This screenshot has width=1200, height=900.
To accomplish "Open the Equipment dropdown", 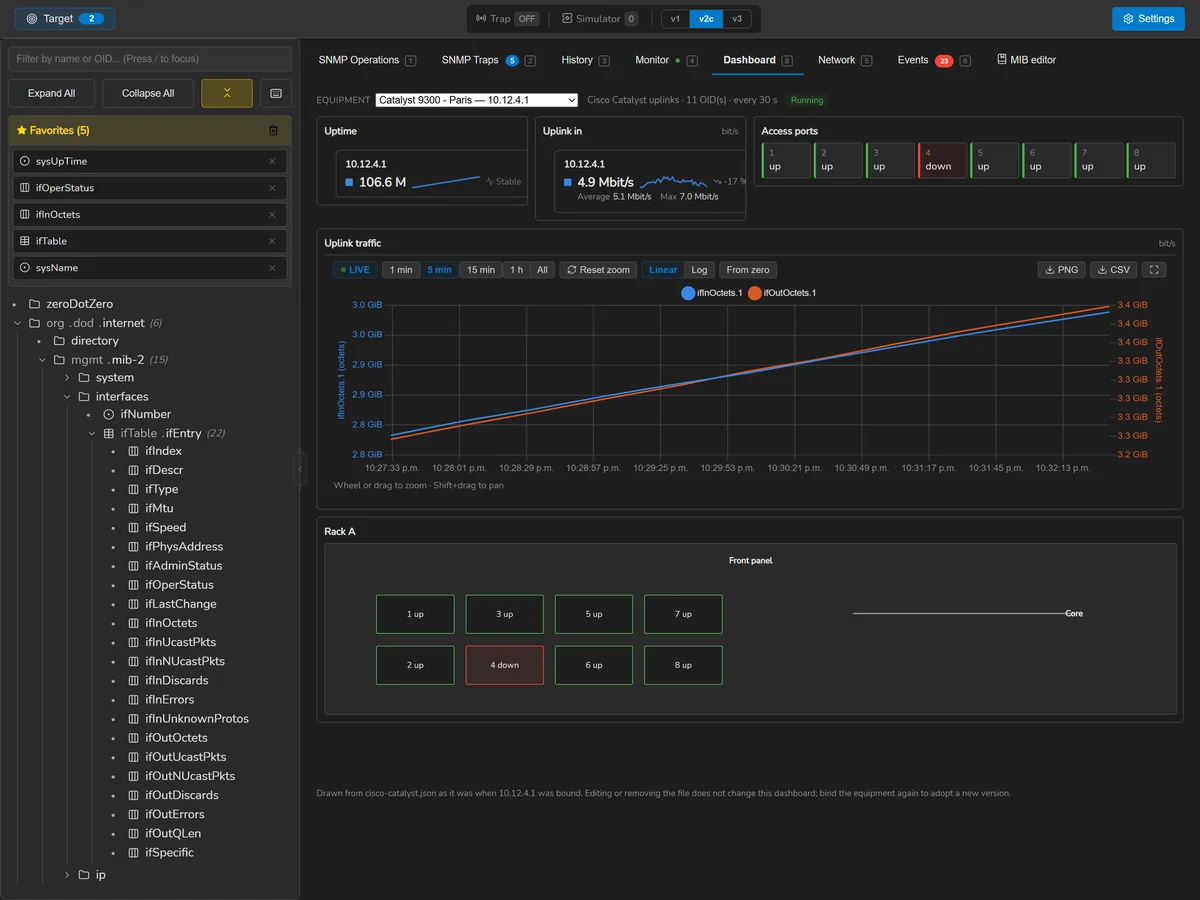I will tap(477, 100).
